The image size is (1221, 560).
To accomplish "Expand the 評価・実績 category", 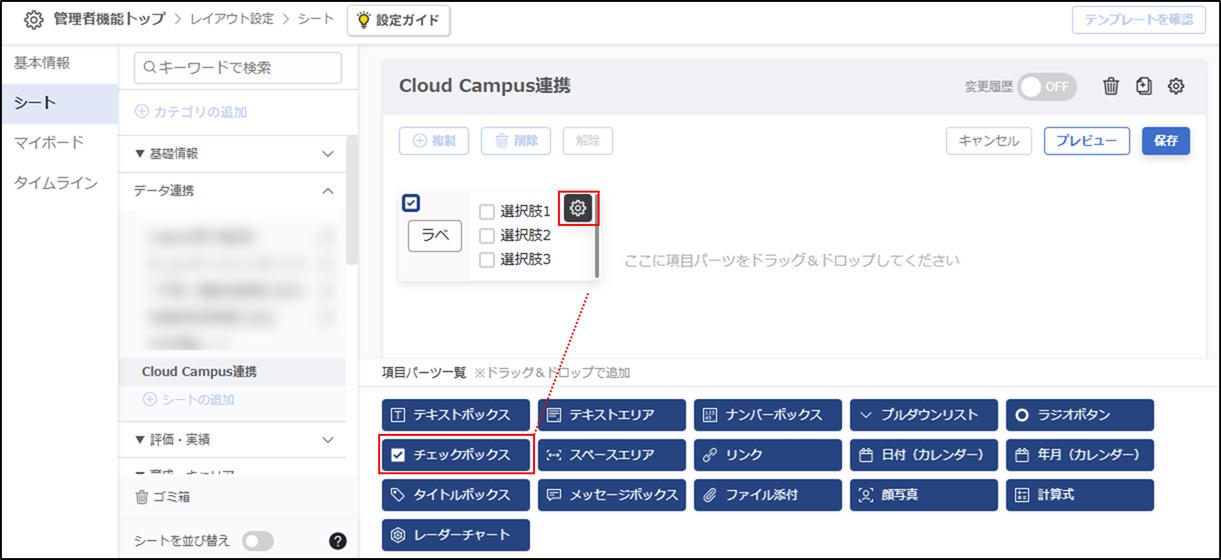I will [234, 439].
